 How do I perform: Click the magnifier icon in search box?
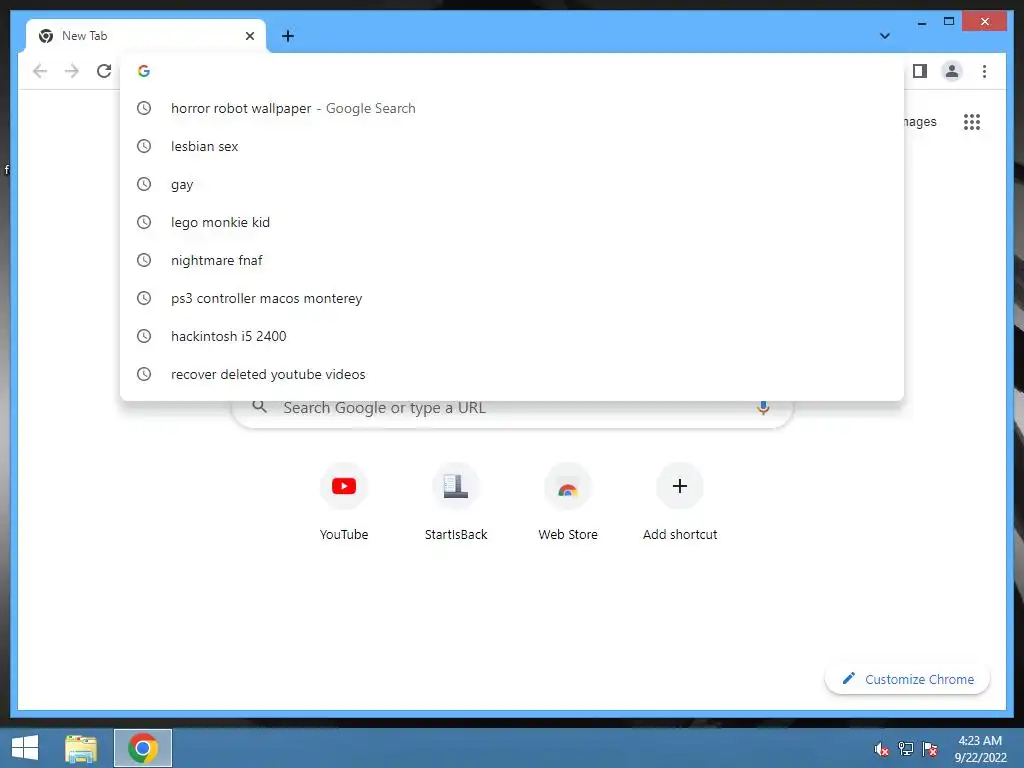point(259,407)
